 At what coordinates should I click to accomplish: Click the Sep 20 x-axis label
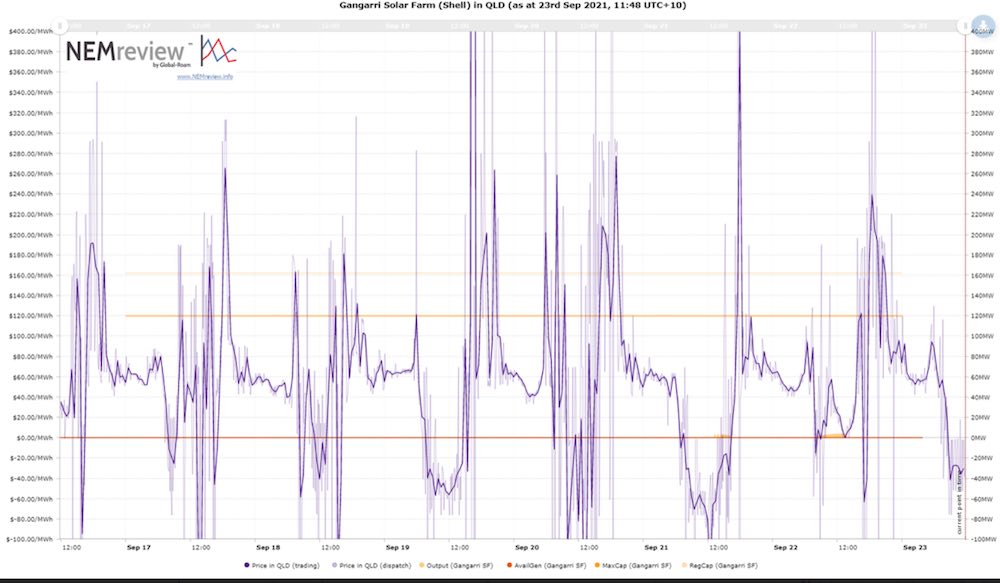[527, 547]
